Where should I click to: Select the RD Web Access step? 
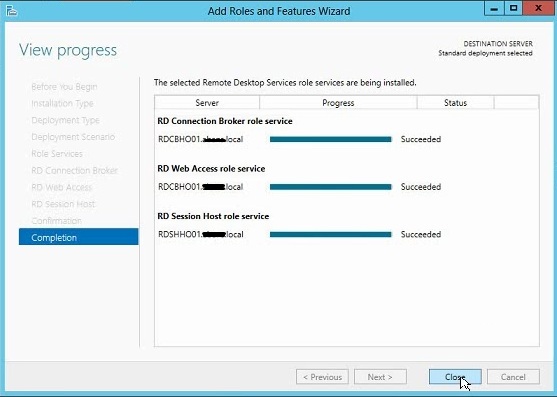coord(62,187)
